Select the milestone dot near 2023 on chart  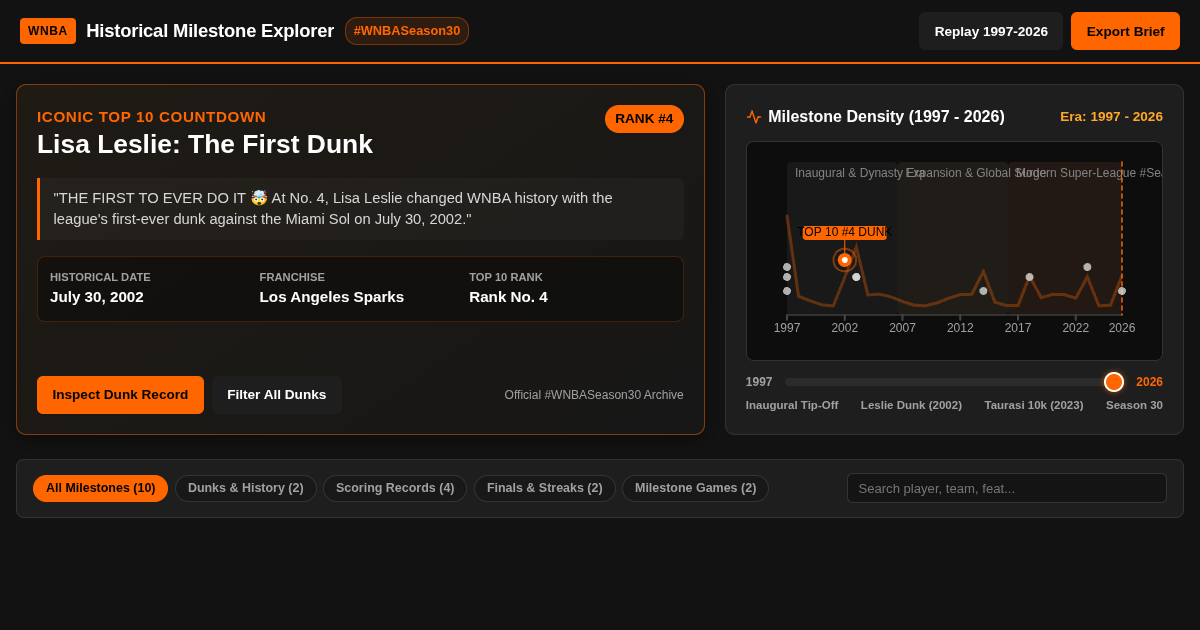pos(1087,267)
